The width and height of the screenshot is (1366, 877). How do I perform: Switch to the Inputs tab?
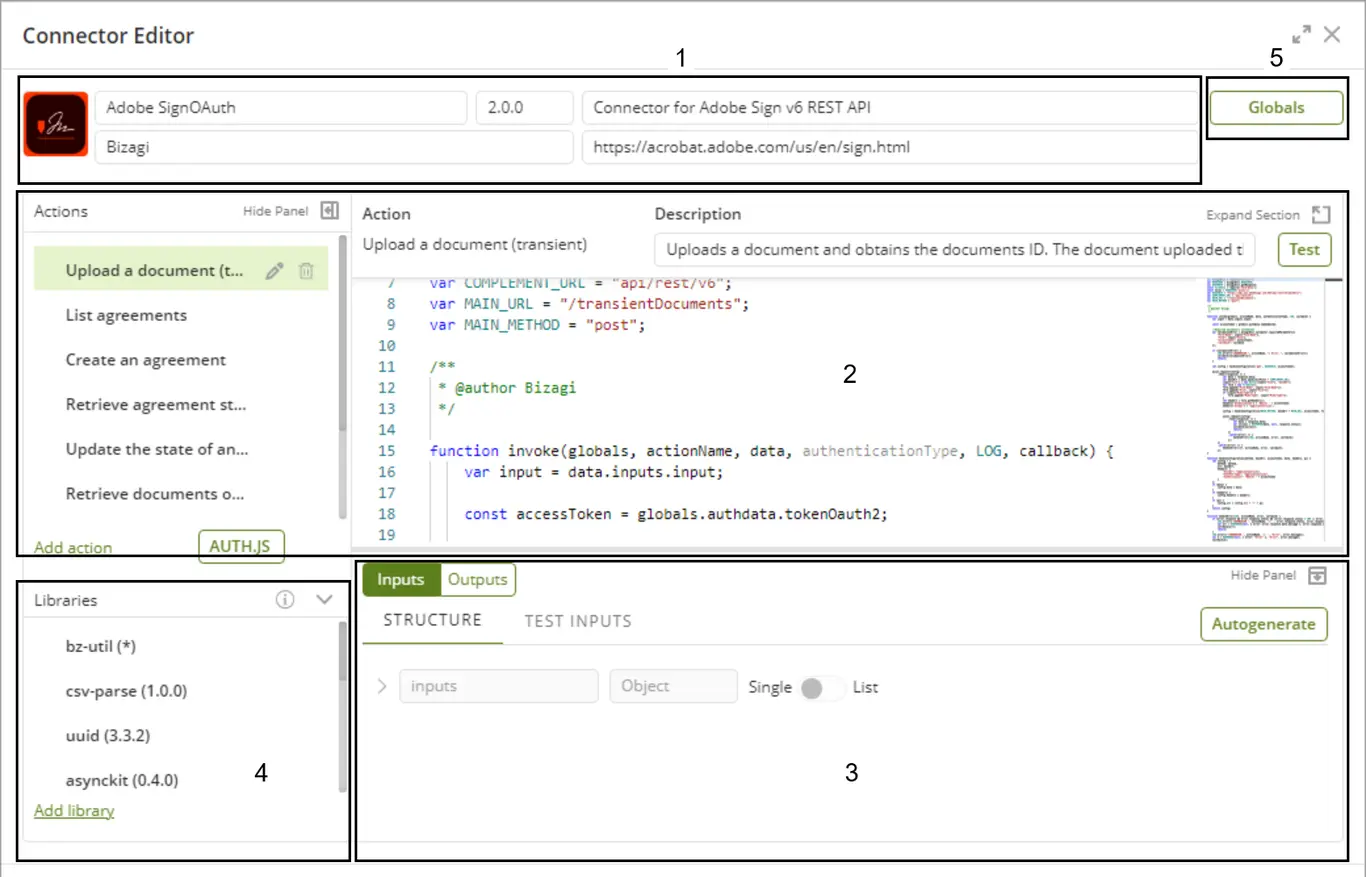click(400, 580)
